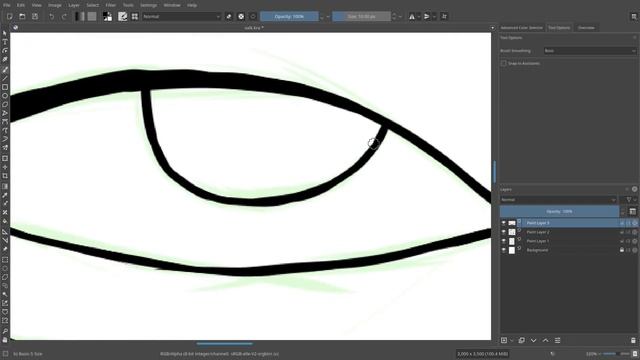
Task: Choose the Ellipse shape tool
Action: tap(5, 96)
